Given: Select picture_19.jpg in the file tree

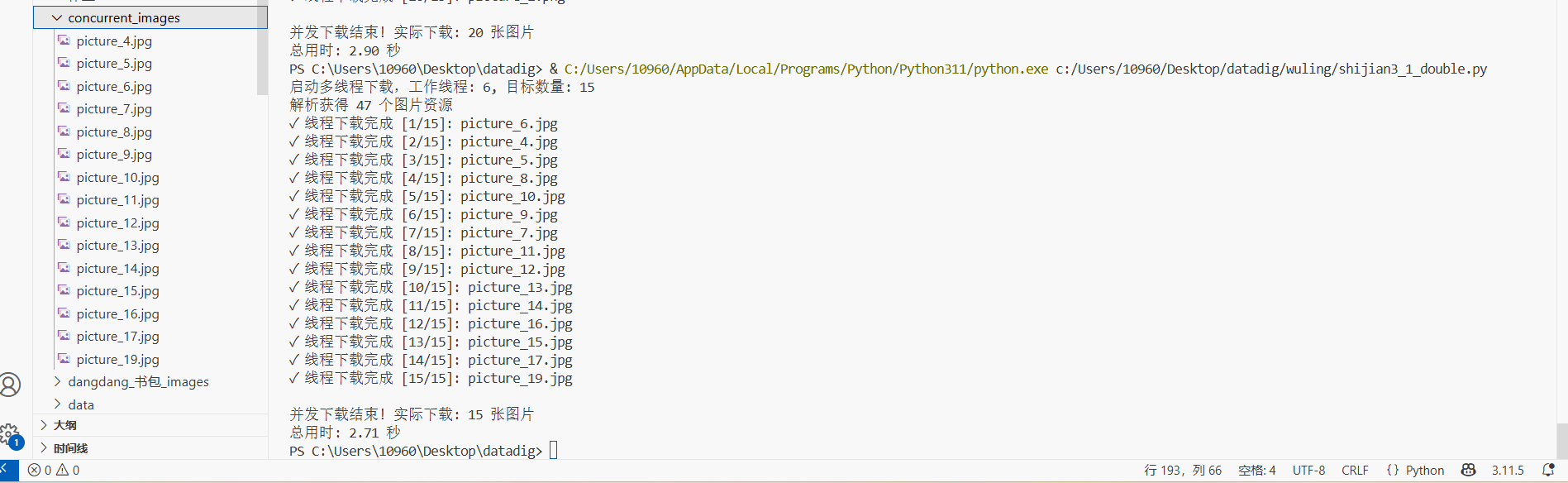Looking at the screenshot, I should (x=117, y=359).
